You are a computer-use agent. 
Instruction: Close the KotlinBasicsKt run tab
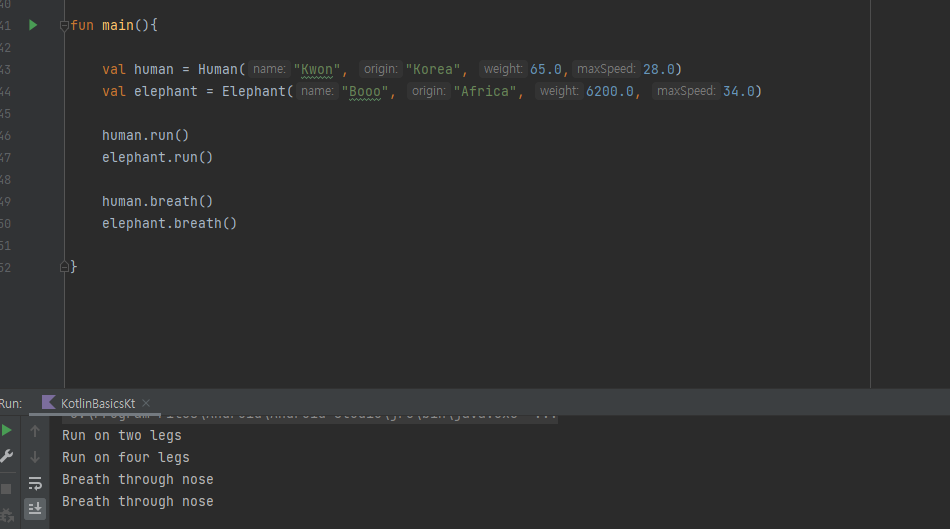coord(146,403)
